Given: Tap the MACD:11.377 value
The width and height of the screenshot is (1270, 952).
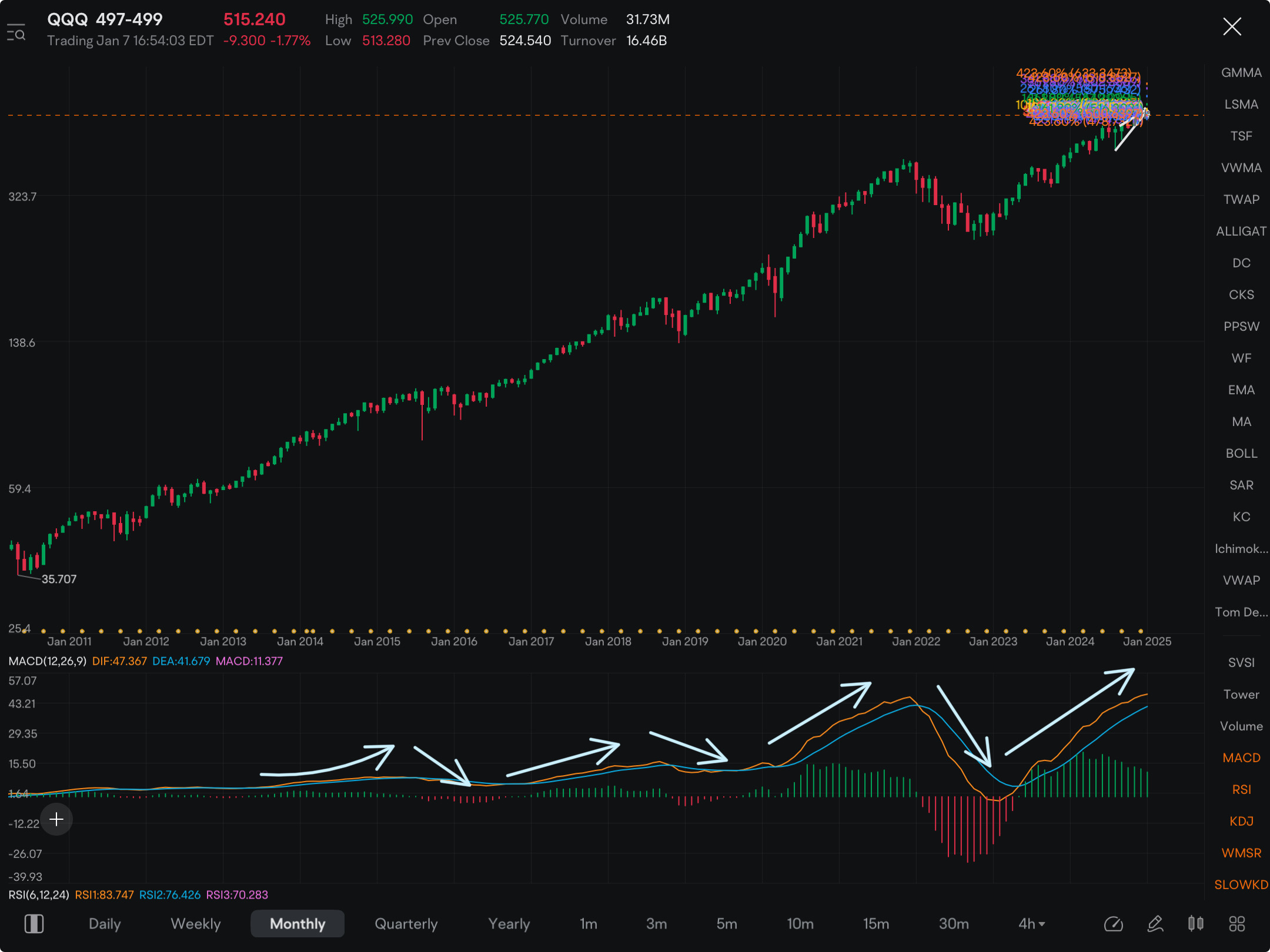Looking at the screenshot, I should [249, 661].
